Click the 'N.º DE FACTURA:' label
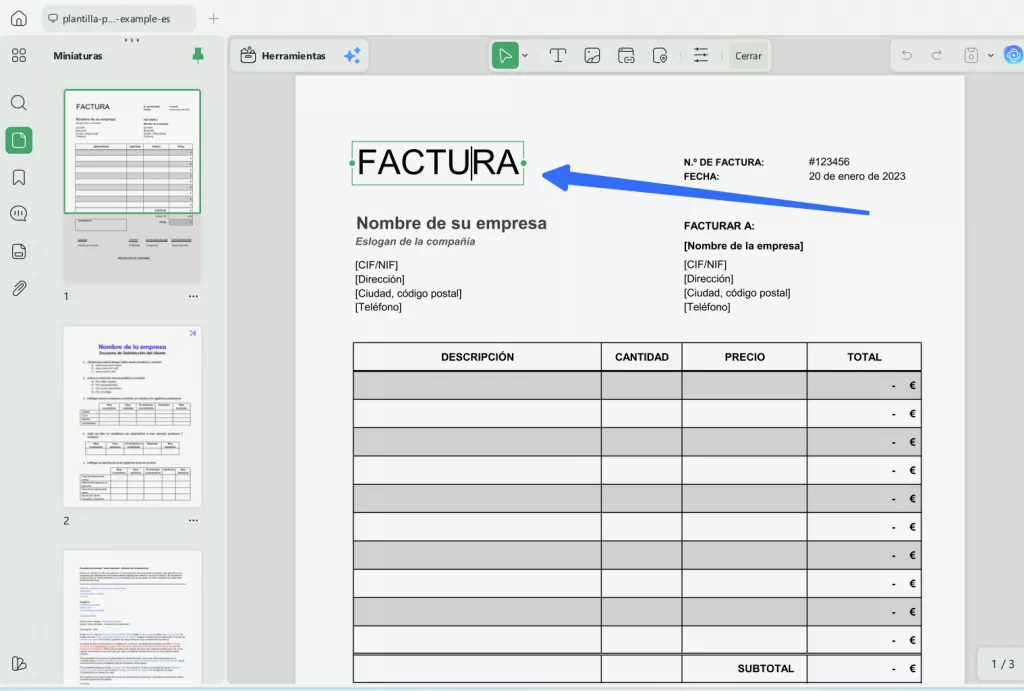 [724, 162]
